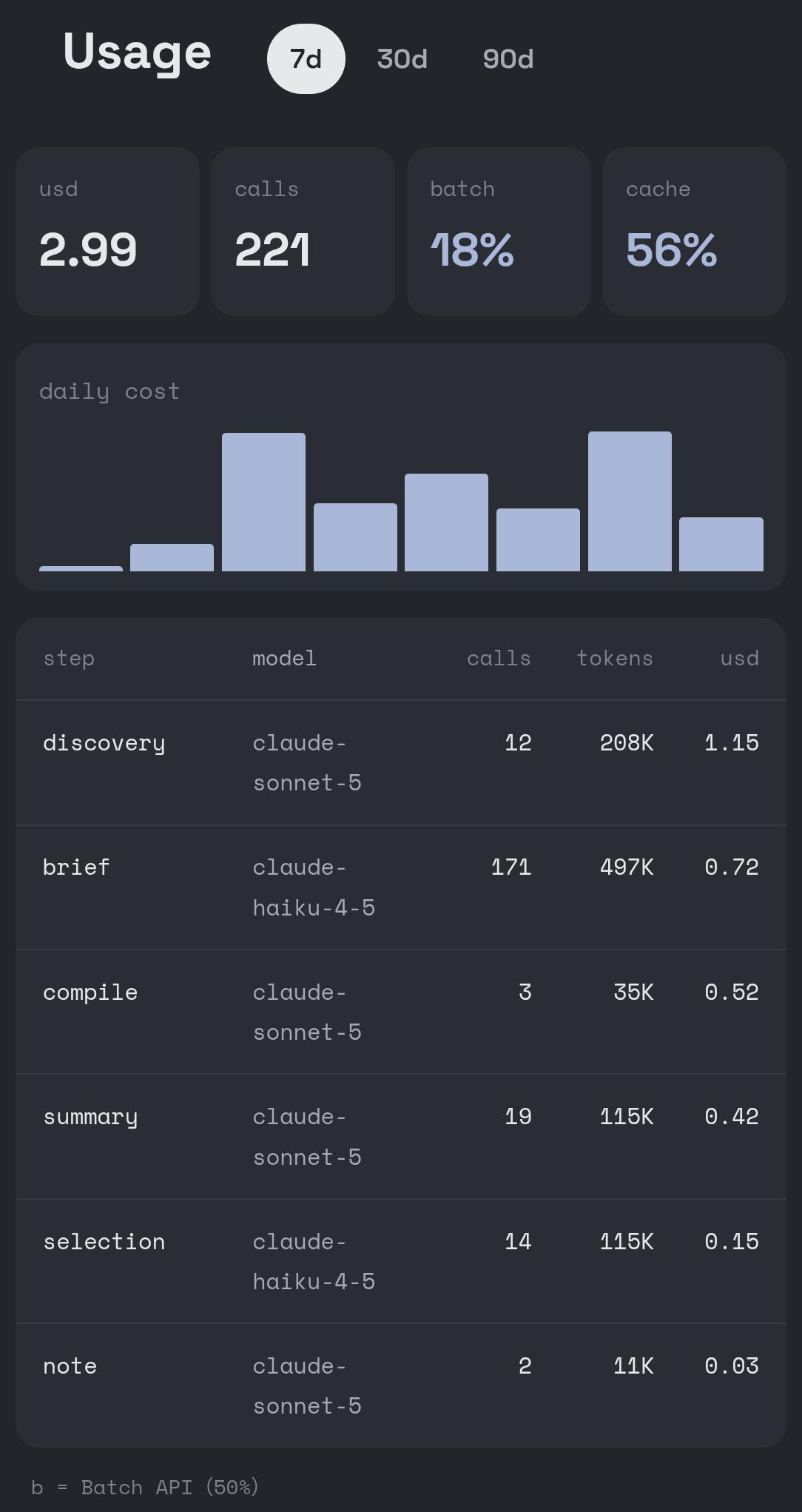Screen dimensions: 802x1512
Task: Sort table by tokens column header
Action: (615, 658)
